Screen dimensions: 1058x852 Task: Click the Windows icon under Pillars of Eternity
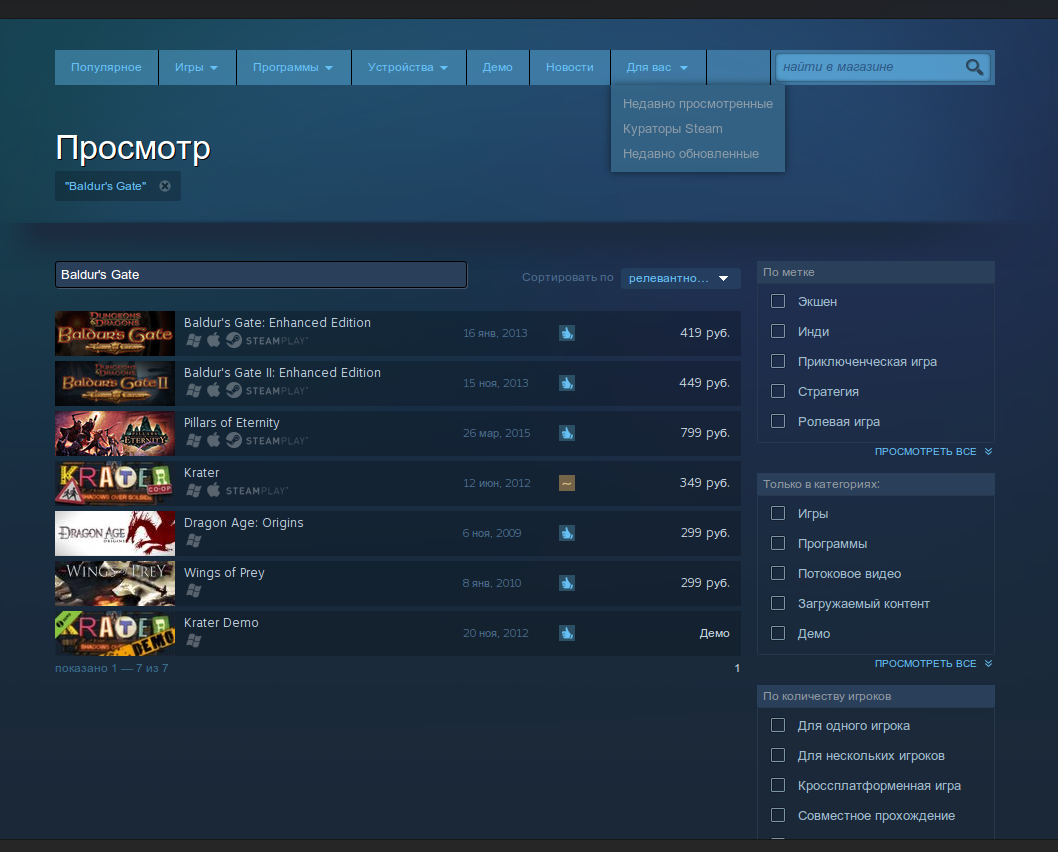point(194,440)
